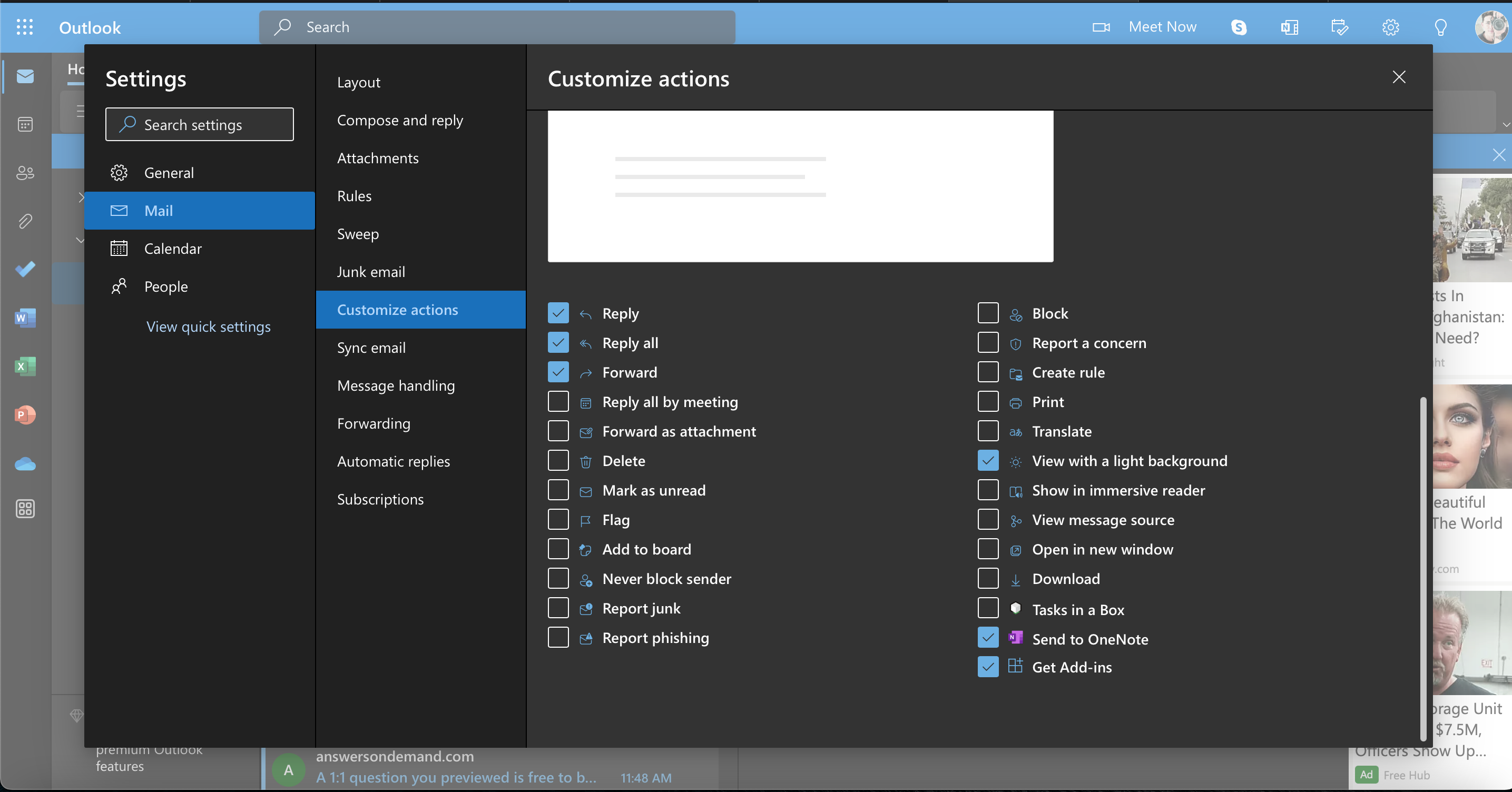The image size is (1512, 792).
Task: Select the Calendar settings category
Action: pyautogui.click(x=200, y=248)
